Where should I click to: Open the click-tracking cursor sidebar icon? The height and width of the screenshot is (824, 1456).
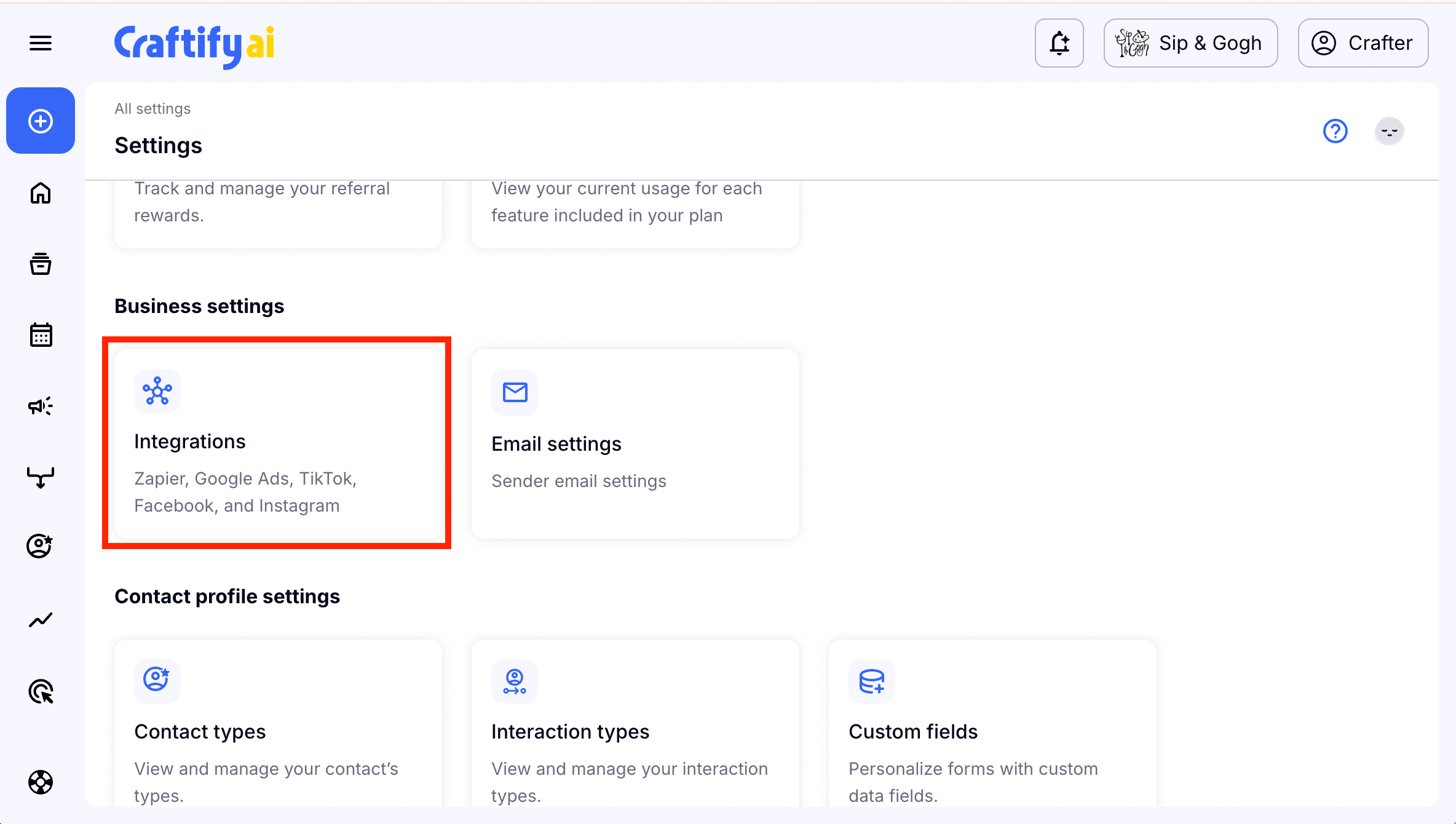point(41,692)
